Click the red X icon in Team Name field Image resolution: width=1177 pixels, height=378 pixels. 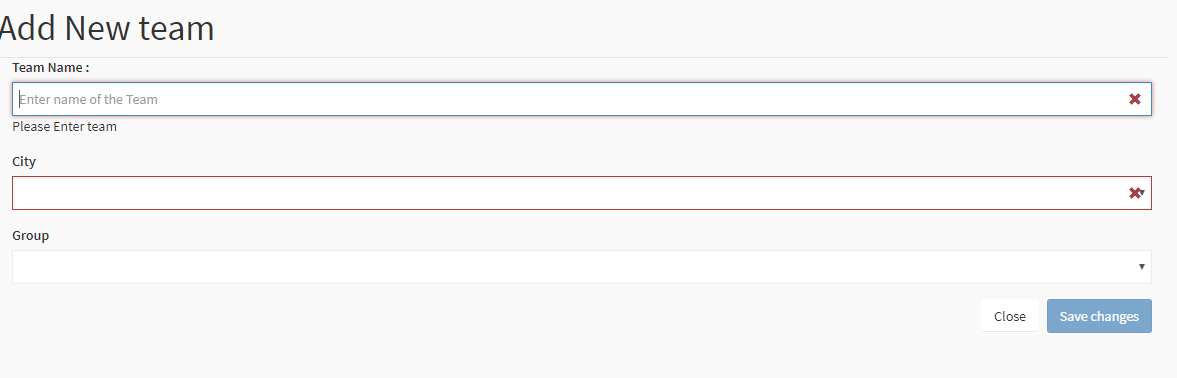1134,99
